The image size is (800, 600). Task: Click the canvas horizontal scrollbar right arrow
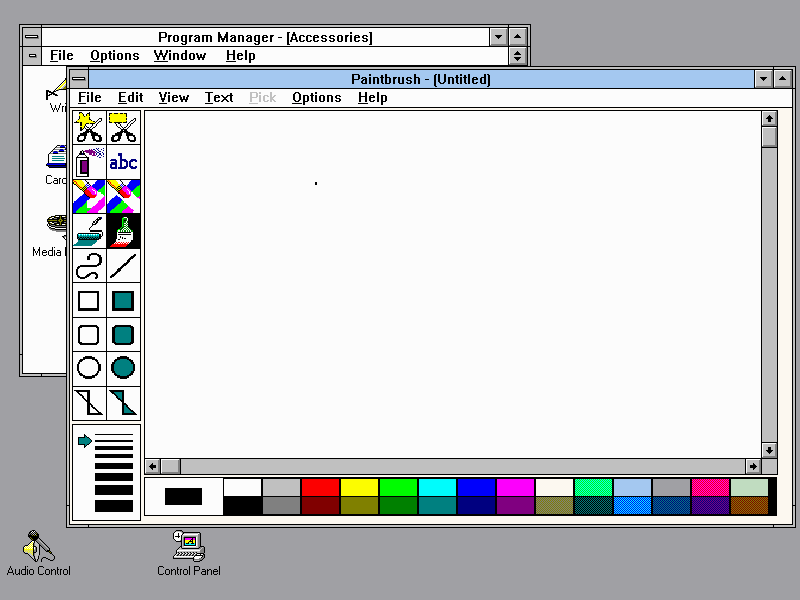coord(752,466)
